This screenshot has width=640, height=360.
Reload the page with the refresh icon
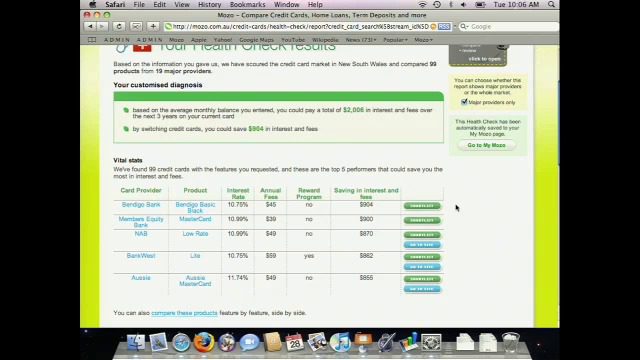tap(119, 27)
